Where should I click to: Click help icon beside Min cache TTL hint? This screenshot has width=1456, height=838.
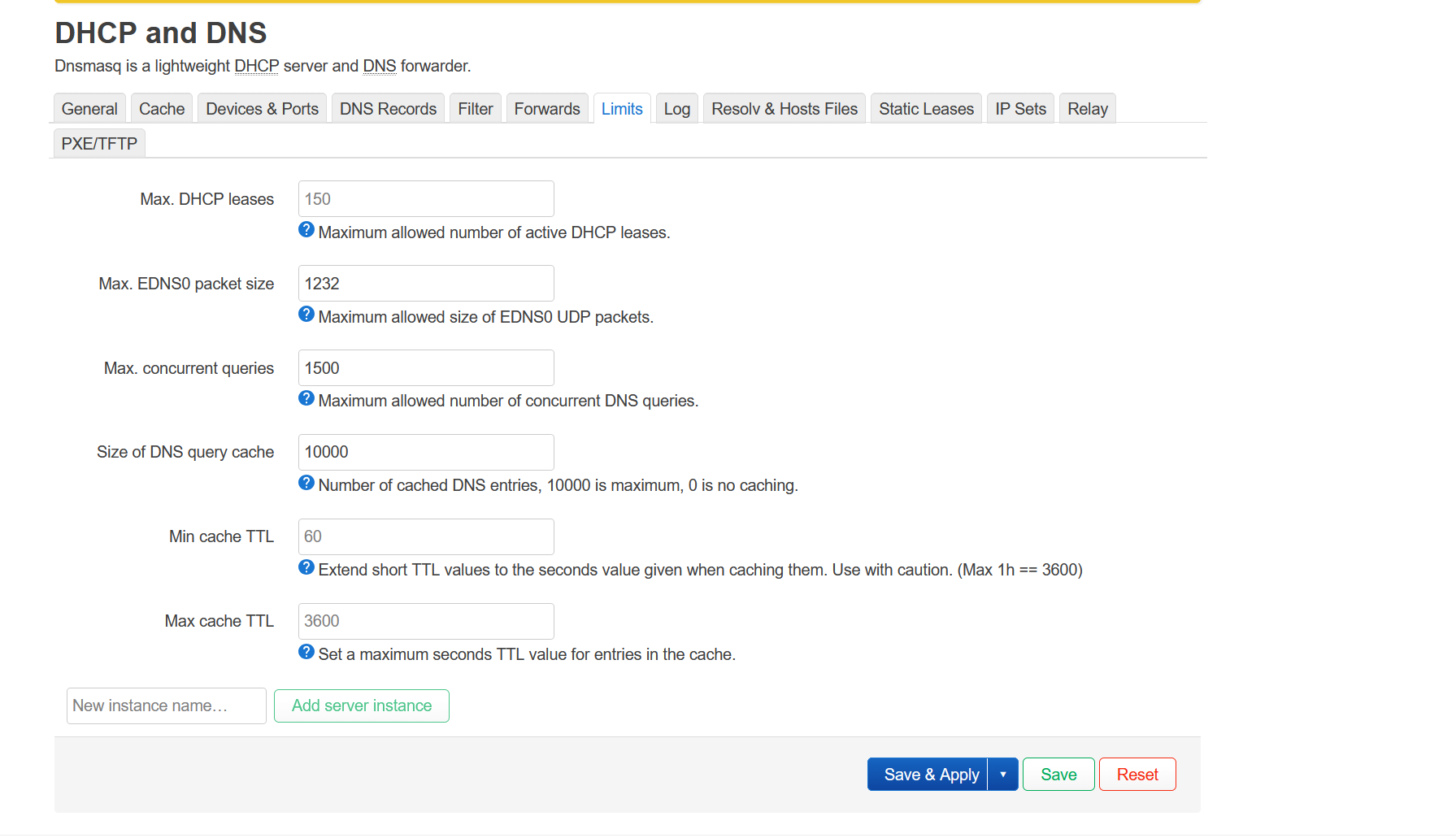tap(306, 567)
